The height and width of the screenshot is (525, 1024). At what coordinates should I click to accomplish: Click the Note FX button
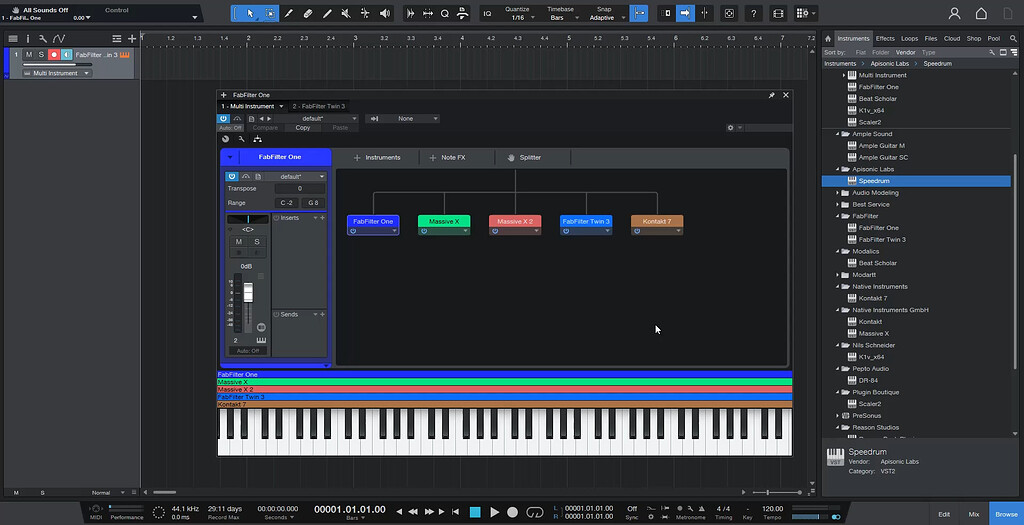click(x=447, y=157)
